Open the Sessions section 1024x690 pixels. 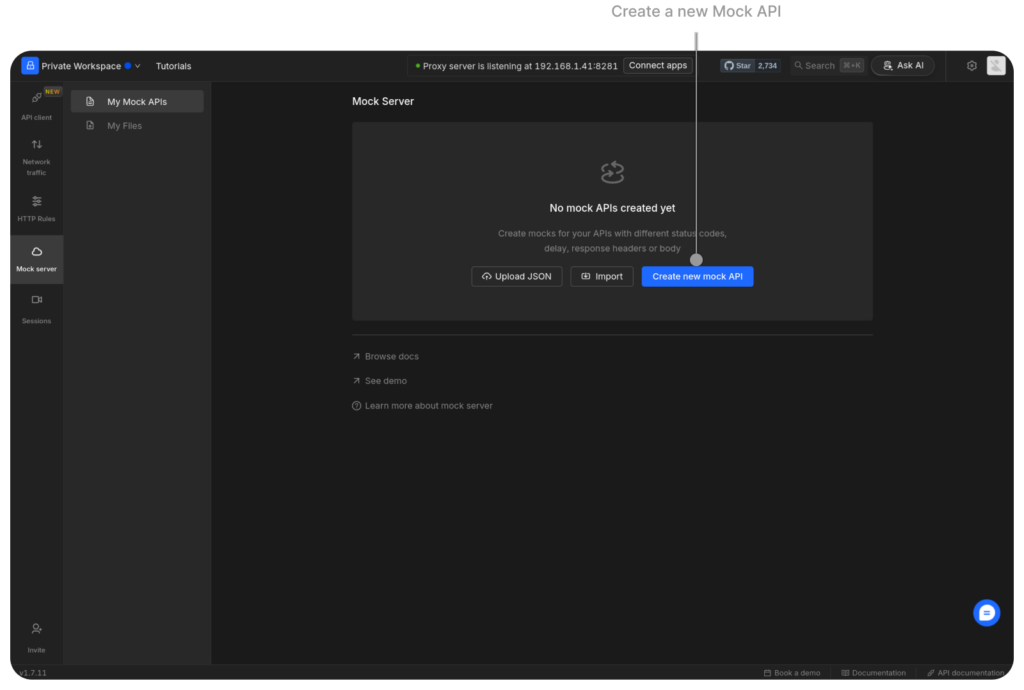tap(37, 309)
